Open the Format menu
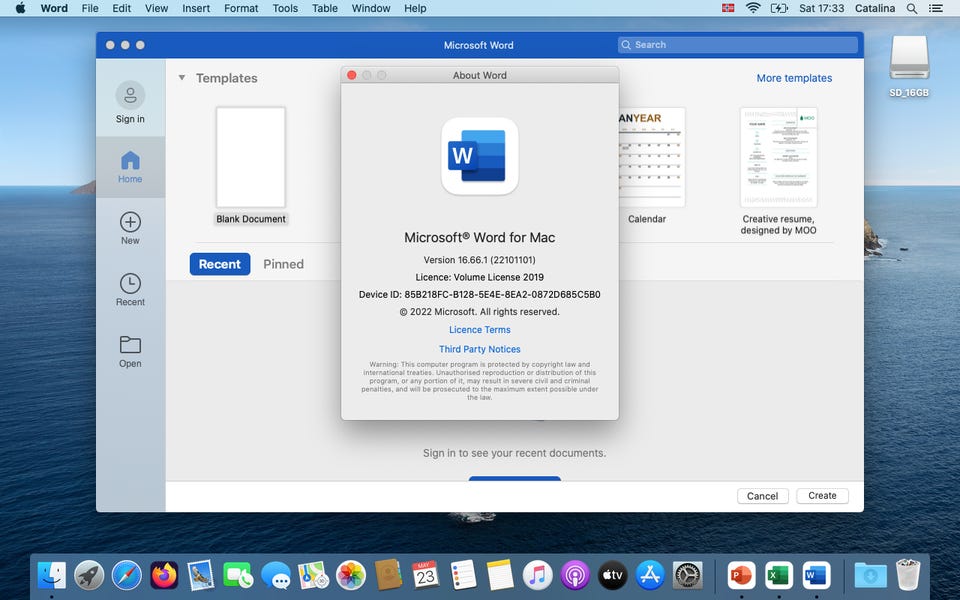960x600 pixels. 241,9
